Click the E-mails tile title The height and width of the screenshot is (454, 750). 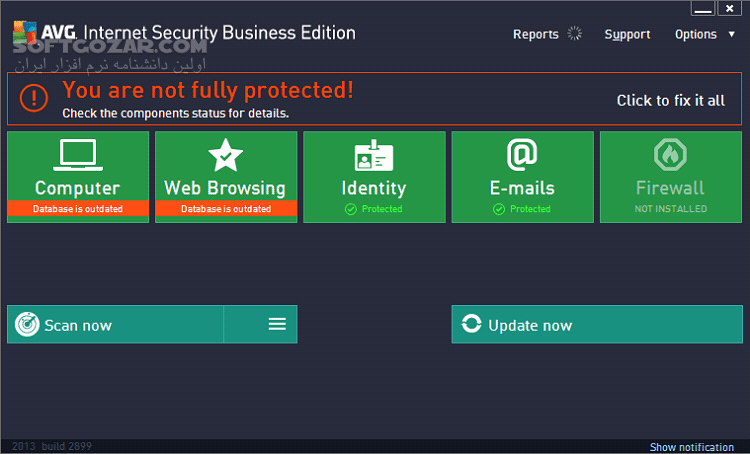522,188
